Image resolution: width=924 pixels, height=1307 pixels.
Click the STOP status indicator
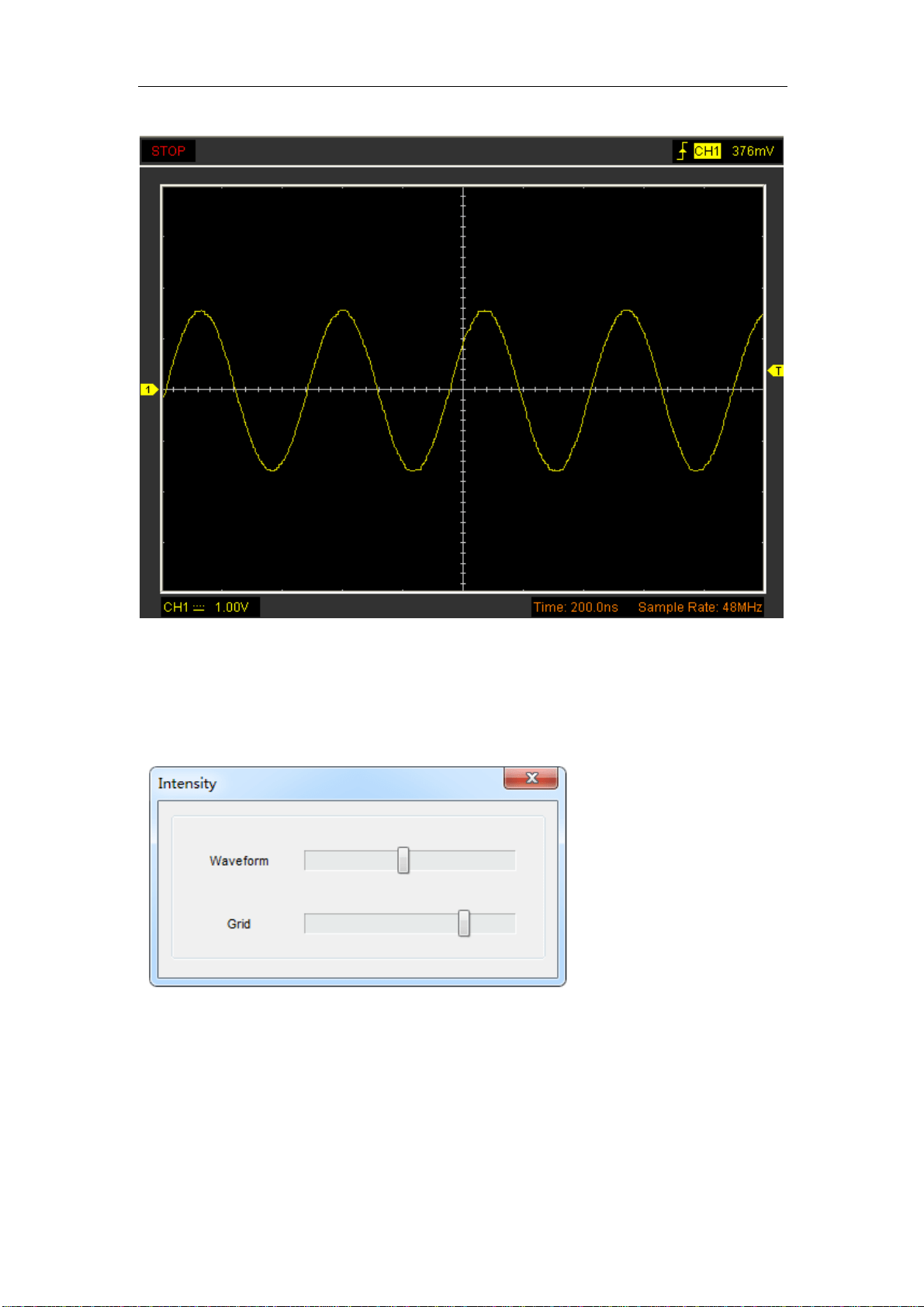point(168,151)
